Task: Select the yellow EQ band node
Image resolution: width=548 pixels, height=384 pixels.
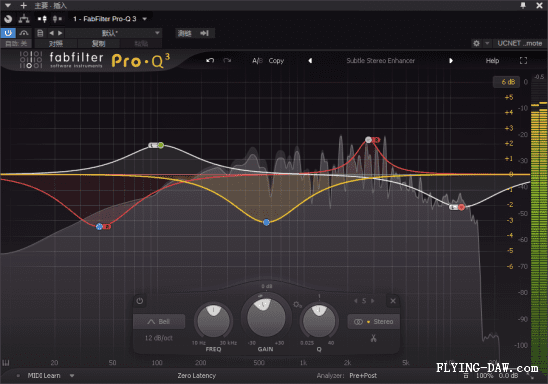Action: pyautogui.click(x=266, y=222)
